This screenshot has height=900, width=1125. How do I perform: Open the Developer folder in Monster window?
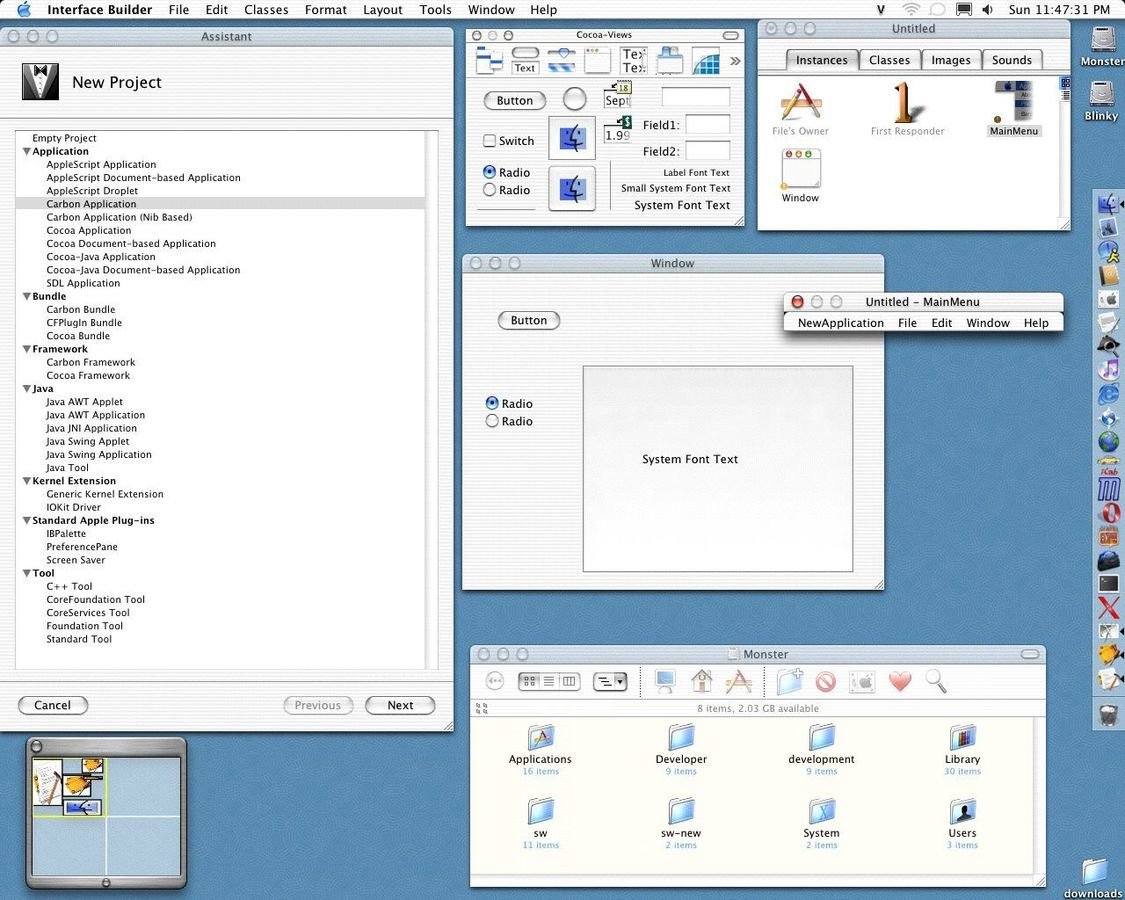click(681, 737)
